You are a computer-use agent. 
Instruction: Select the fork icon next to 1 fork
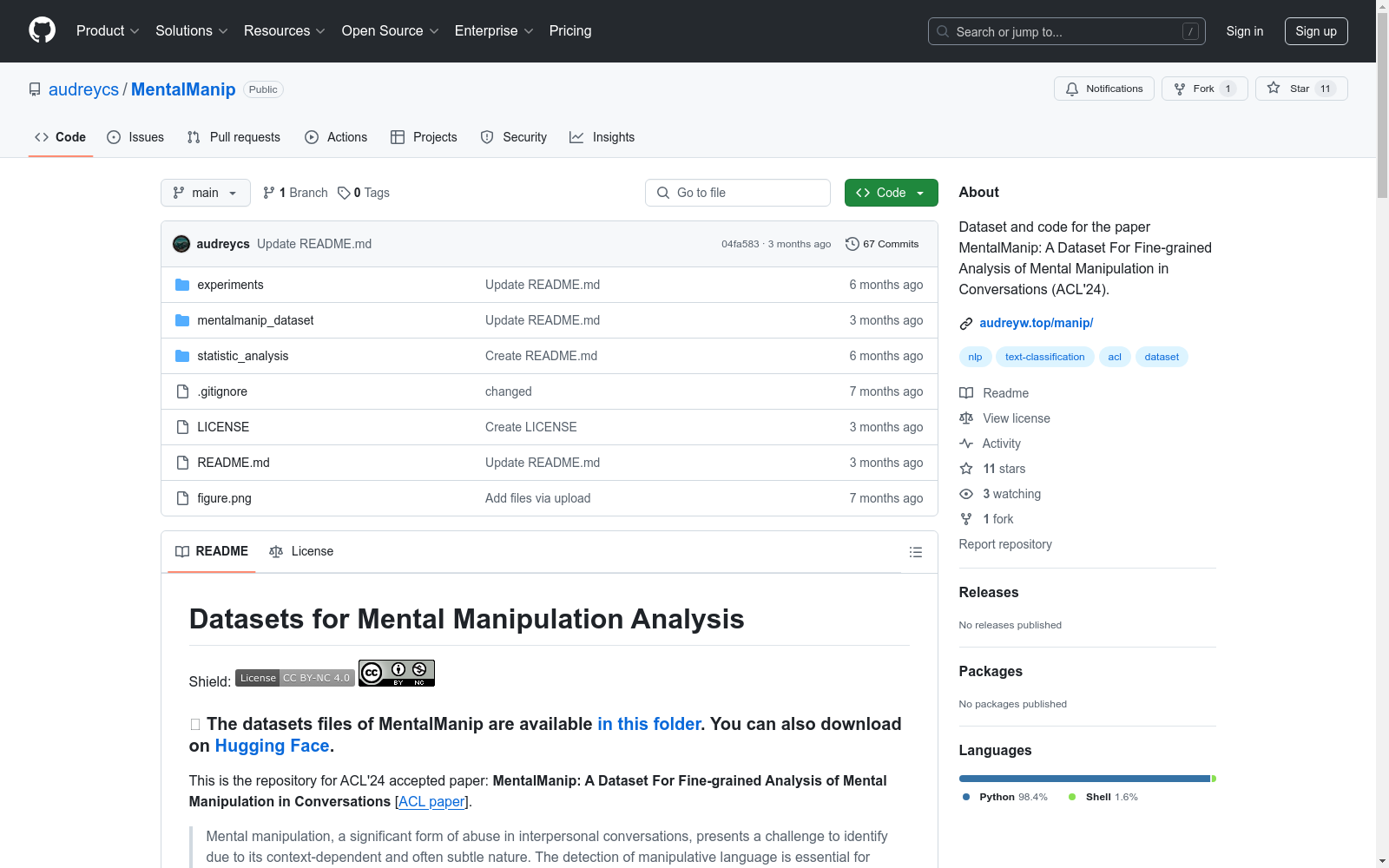coord(966,519)
